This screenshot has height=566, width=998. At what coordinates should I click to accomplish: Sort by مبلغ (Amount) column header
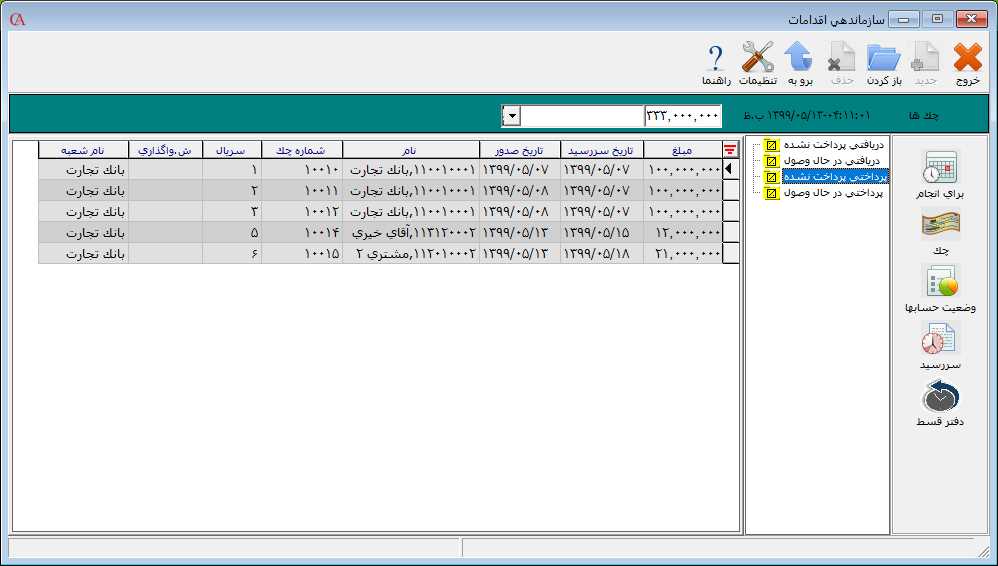(682, 150)
